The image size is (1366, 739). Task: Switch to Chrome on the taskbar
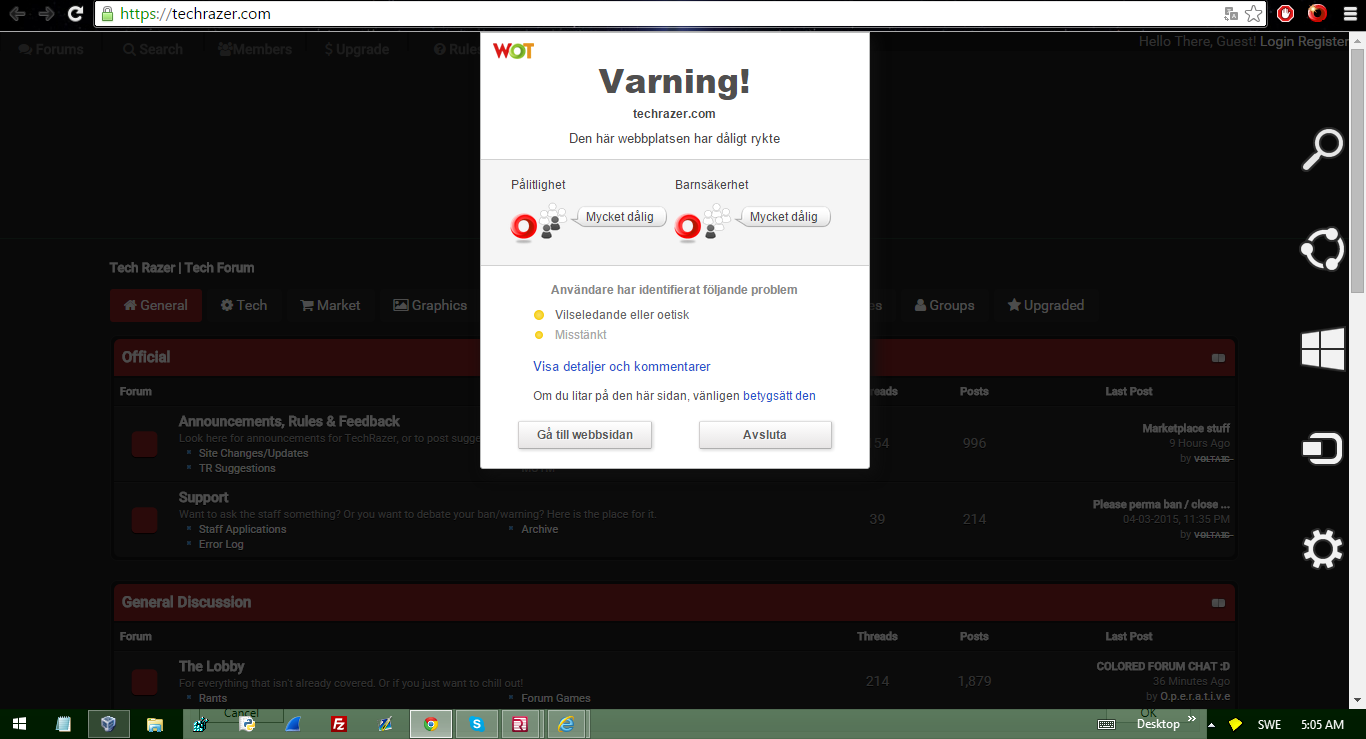point(430,724)
